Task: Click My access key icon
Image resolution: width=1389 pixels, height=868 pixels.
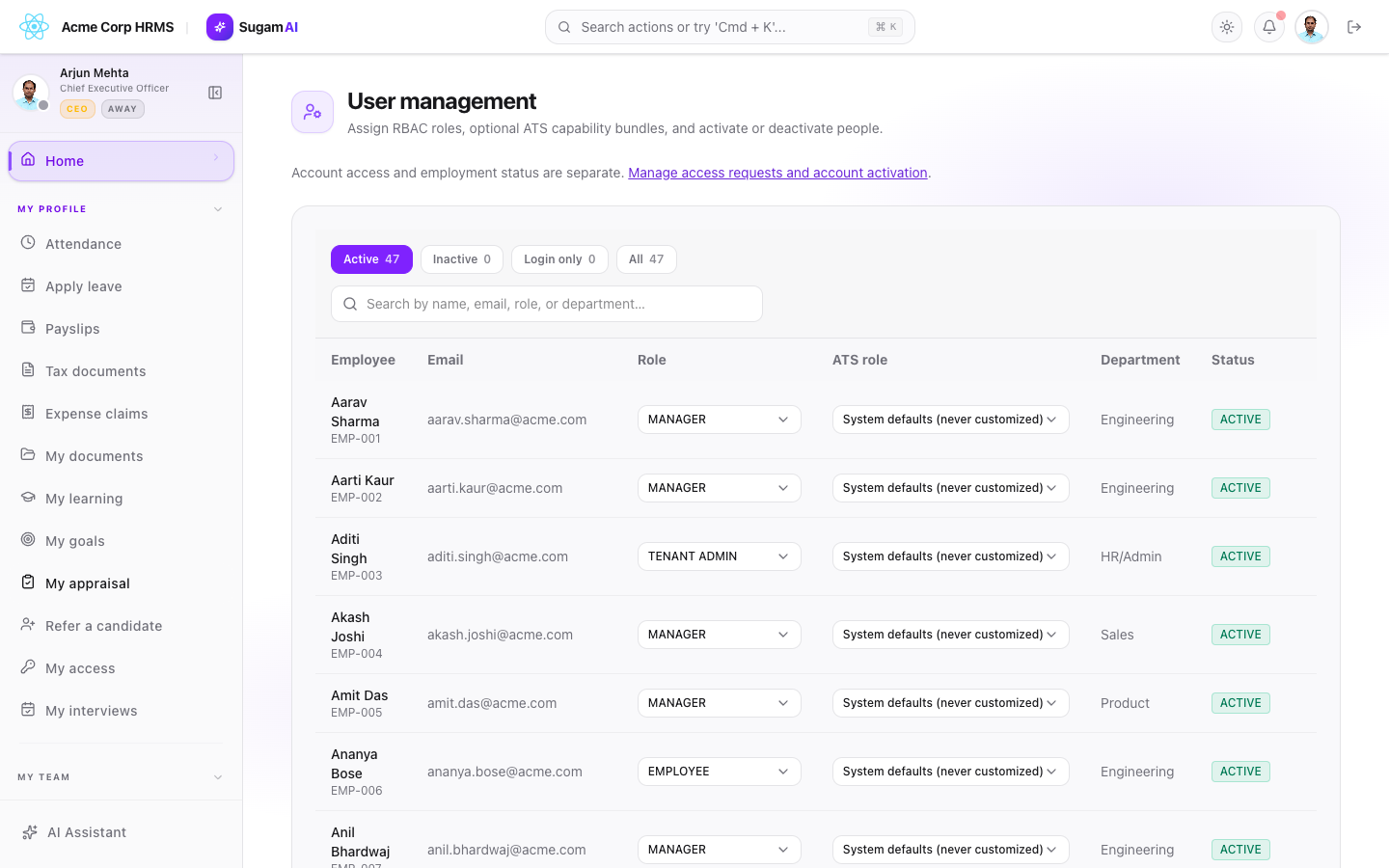Action: pos(28,667)
